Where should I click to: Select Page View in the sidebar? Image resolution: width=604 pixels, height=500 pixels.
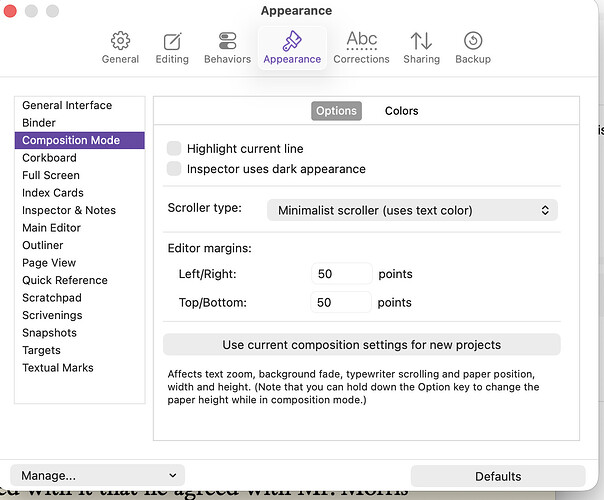pos(80,263)
